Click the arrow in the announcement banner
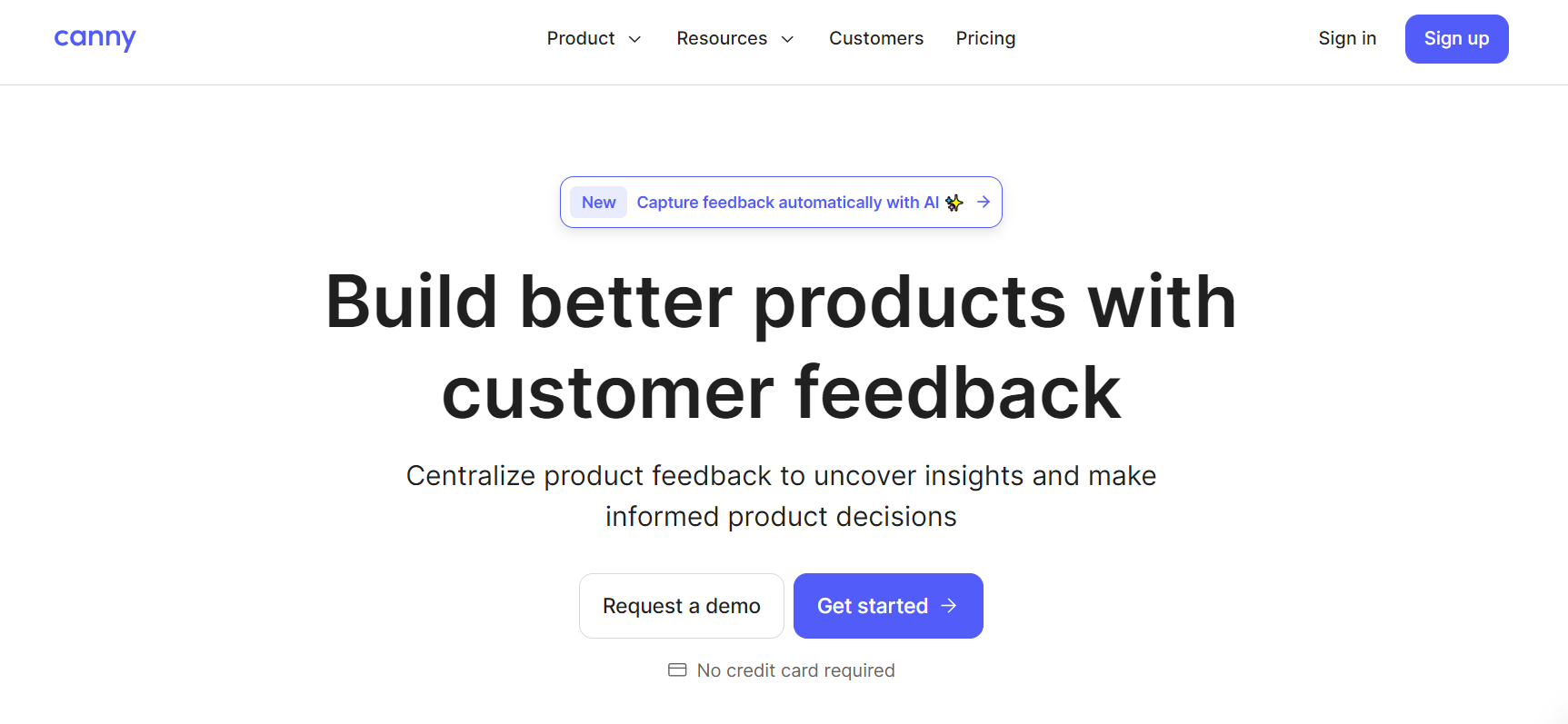Viewport: 1568px width, 724px height. pos(984,202)
